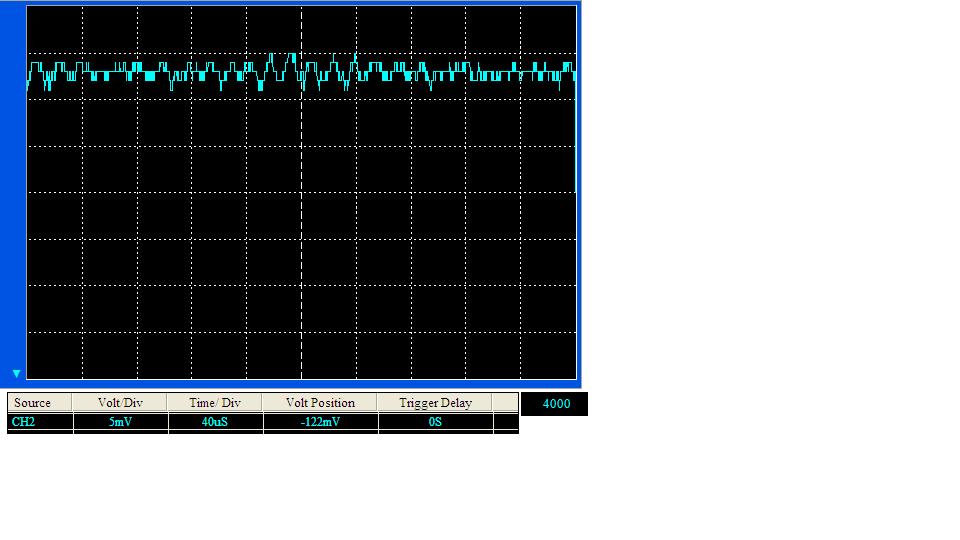The height and width of the screenshot is (540, 960).
Task: Click the -122mV volt position value
Action: click(320, 422)
